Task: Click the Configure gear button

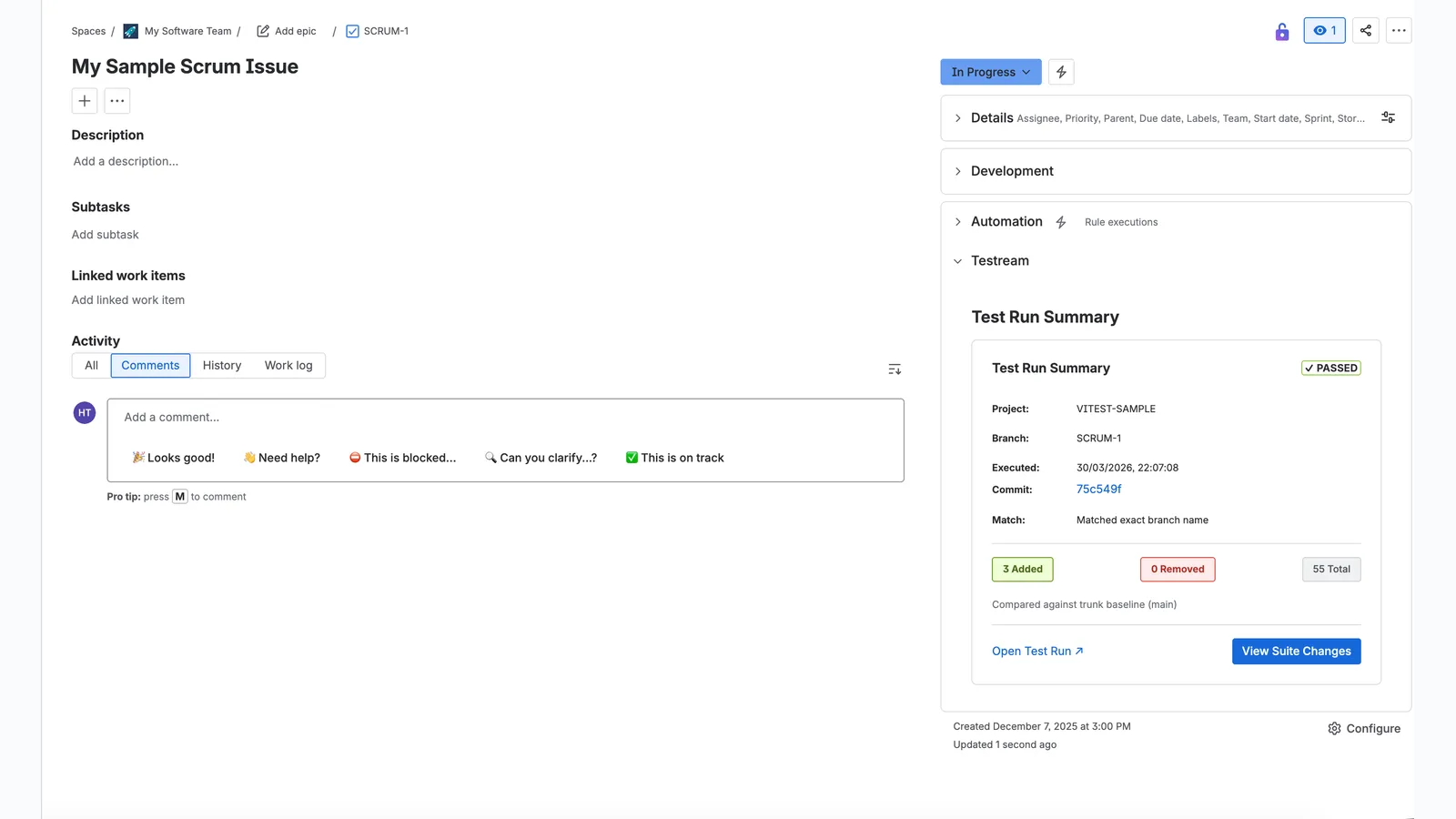Action: pyautogui.click(x=1364, y=729)
